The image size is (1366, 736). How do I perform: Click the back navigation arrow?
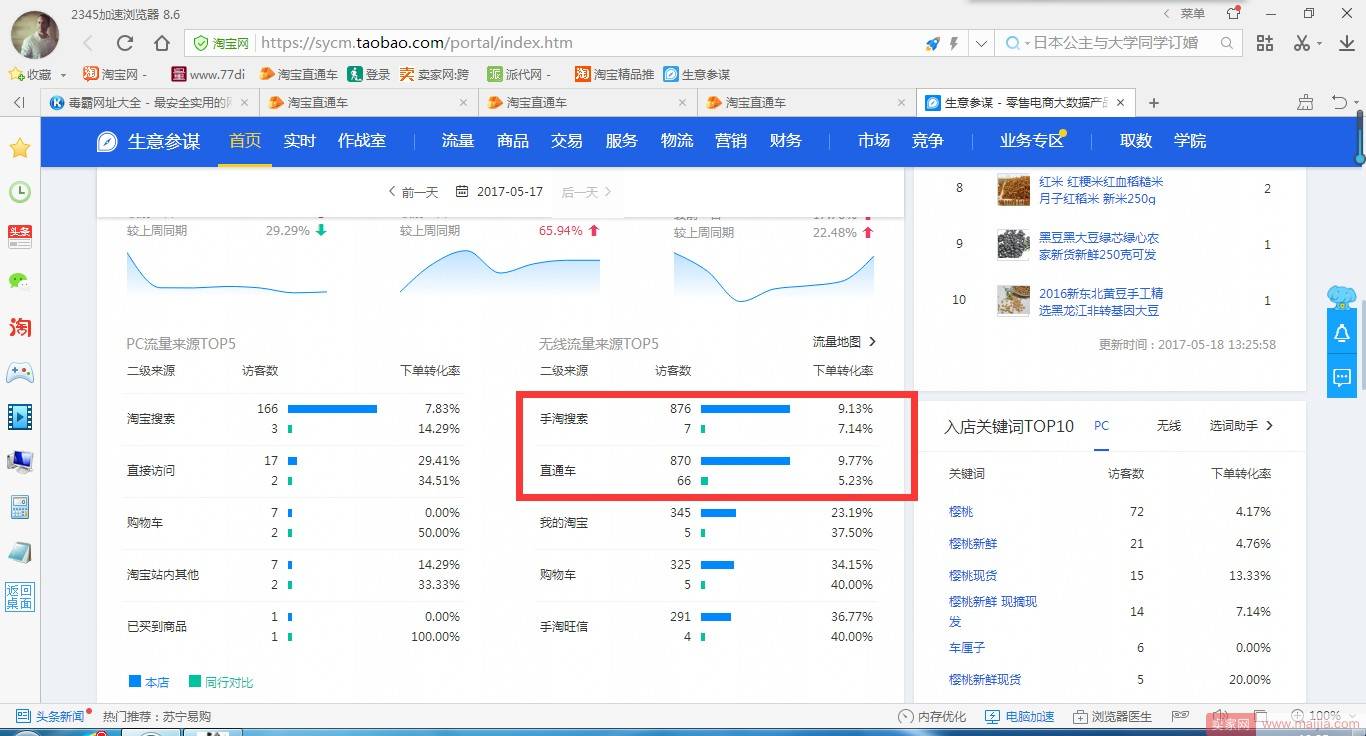point(88,43)
